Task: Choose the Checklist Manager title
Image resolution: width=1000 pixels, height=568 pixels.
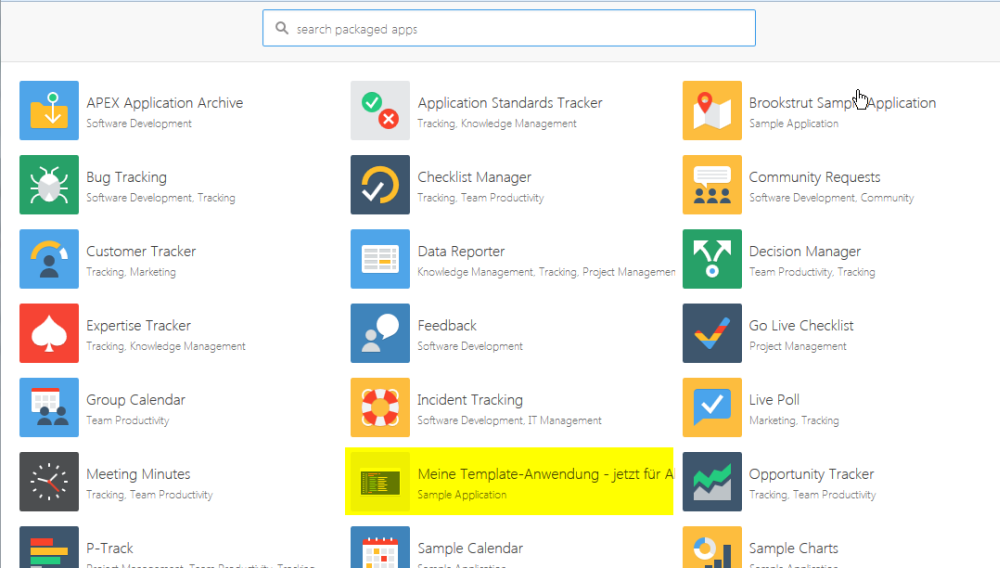Action: pyautogui.click(x=474, y=177)
